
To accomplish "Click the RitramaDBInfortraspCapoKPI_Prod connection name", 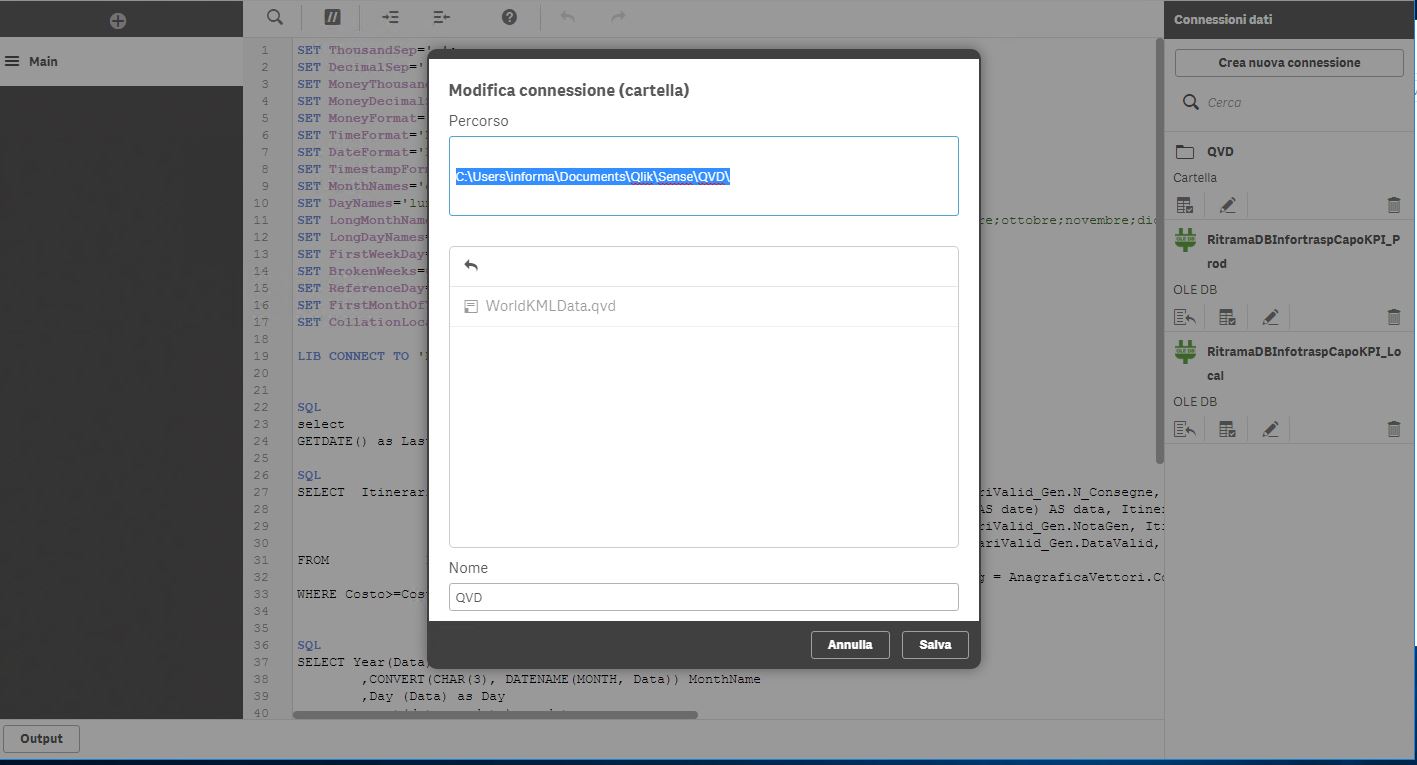I will (1303, 252).
